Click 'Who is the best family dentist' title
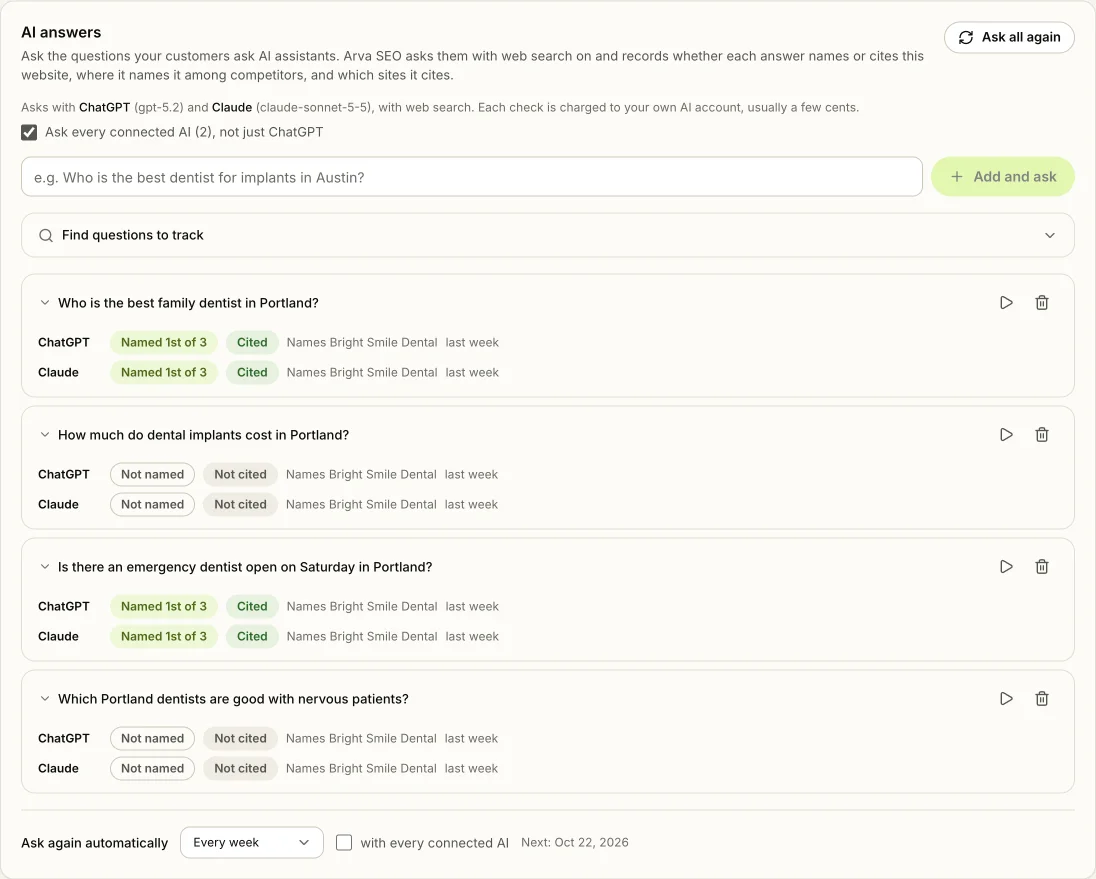 point(188,303)
